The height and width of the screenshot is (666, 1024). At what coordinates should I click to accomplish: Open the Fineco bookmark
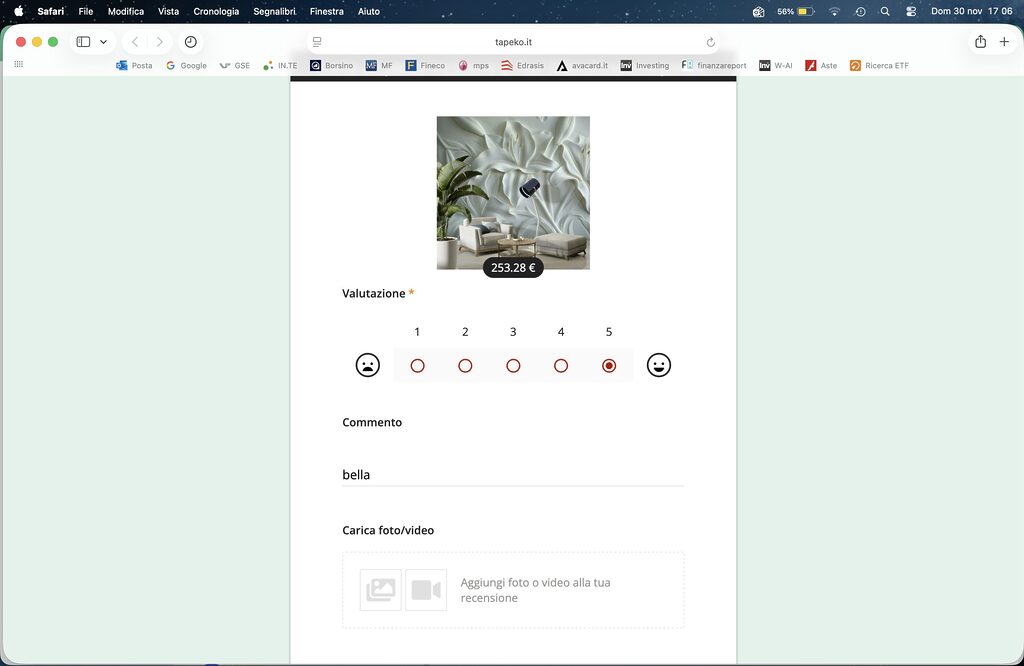[425, 66]
